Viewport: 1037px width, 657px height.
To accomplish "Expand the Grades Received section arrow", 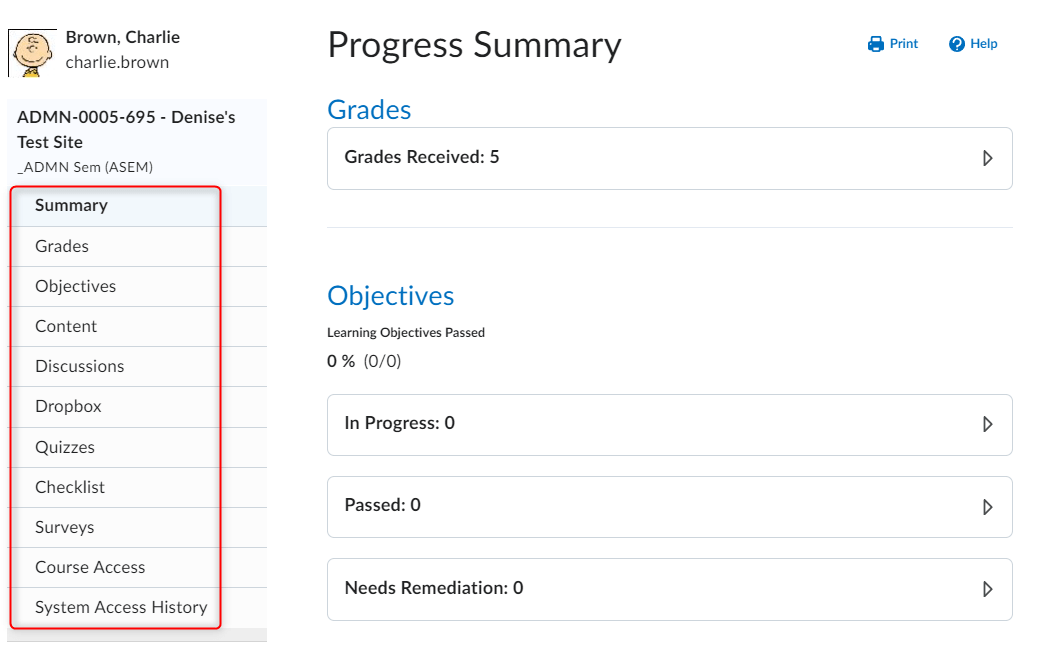I will (x=987, y=158).
